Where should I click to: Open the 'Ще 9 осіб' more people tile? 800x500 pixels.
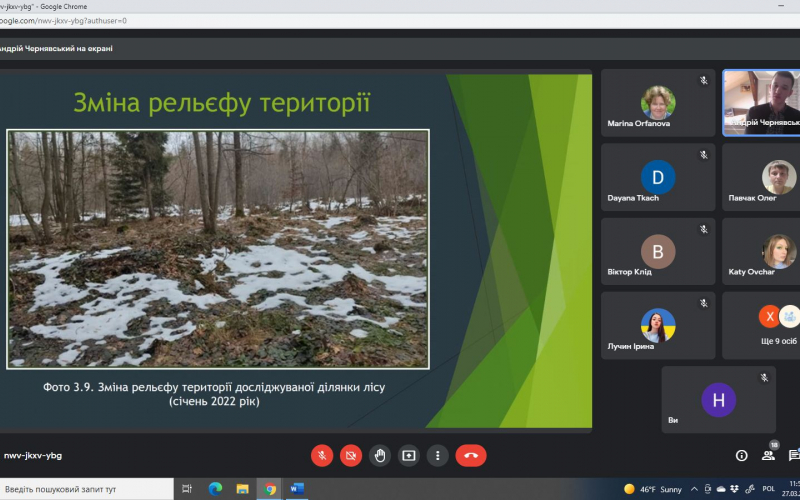[761, 326]
